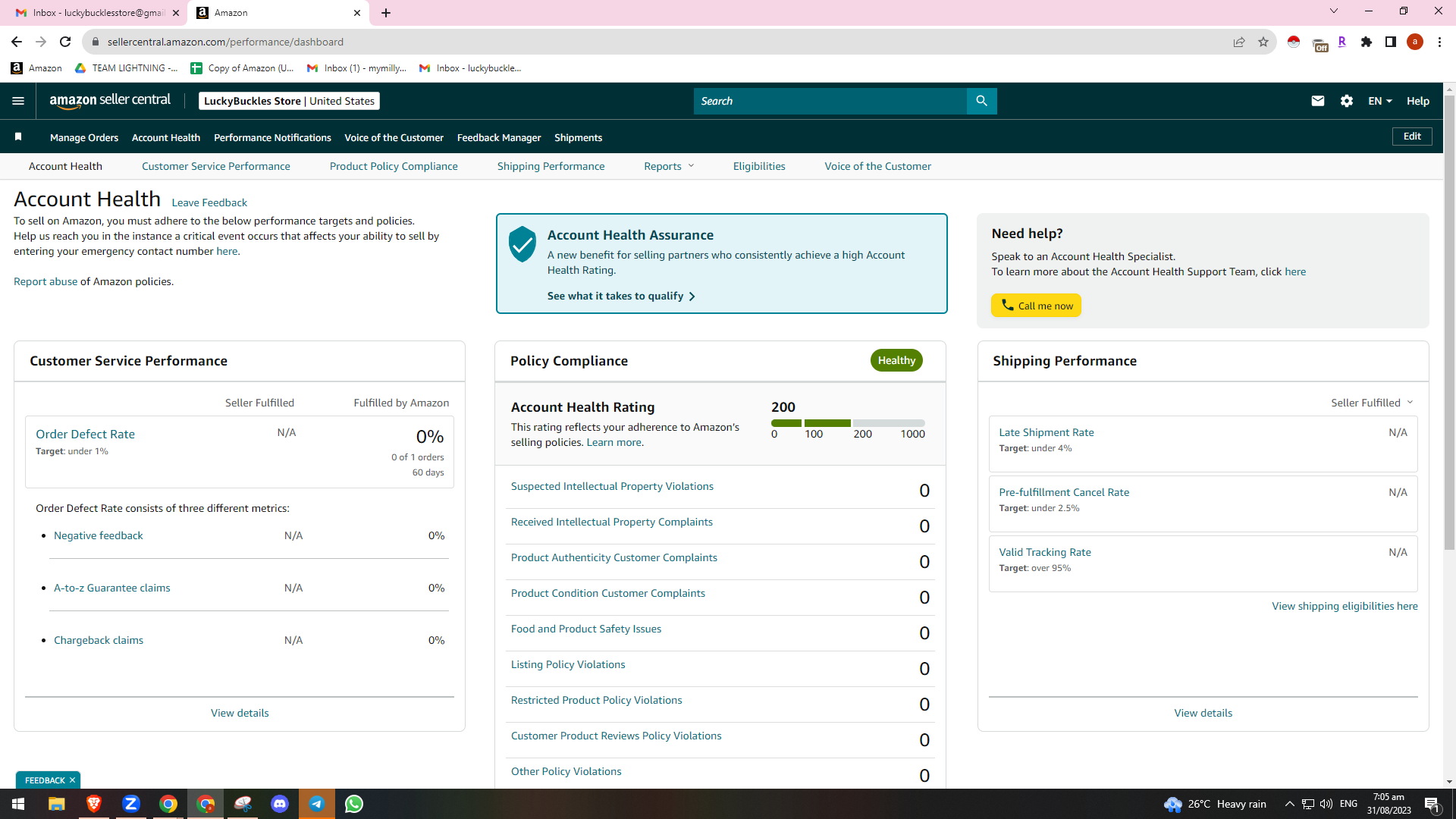Viewport: 1456px width, 819px height.
Task: Open the Chrome three-dot menu
Action: tap(1439, 42)
